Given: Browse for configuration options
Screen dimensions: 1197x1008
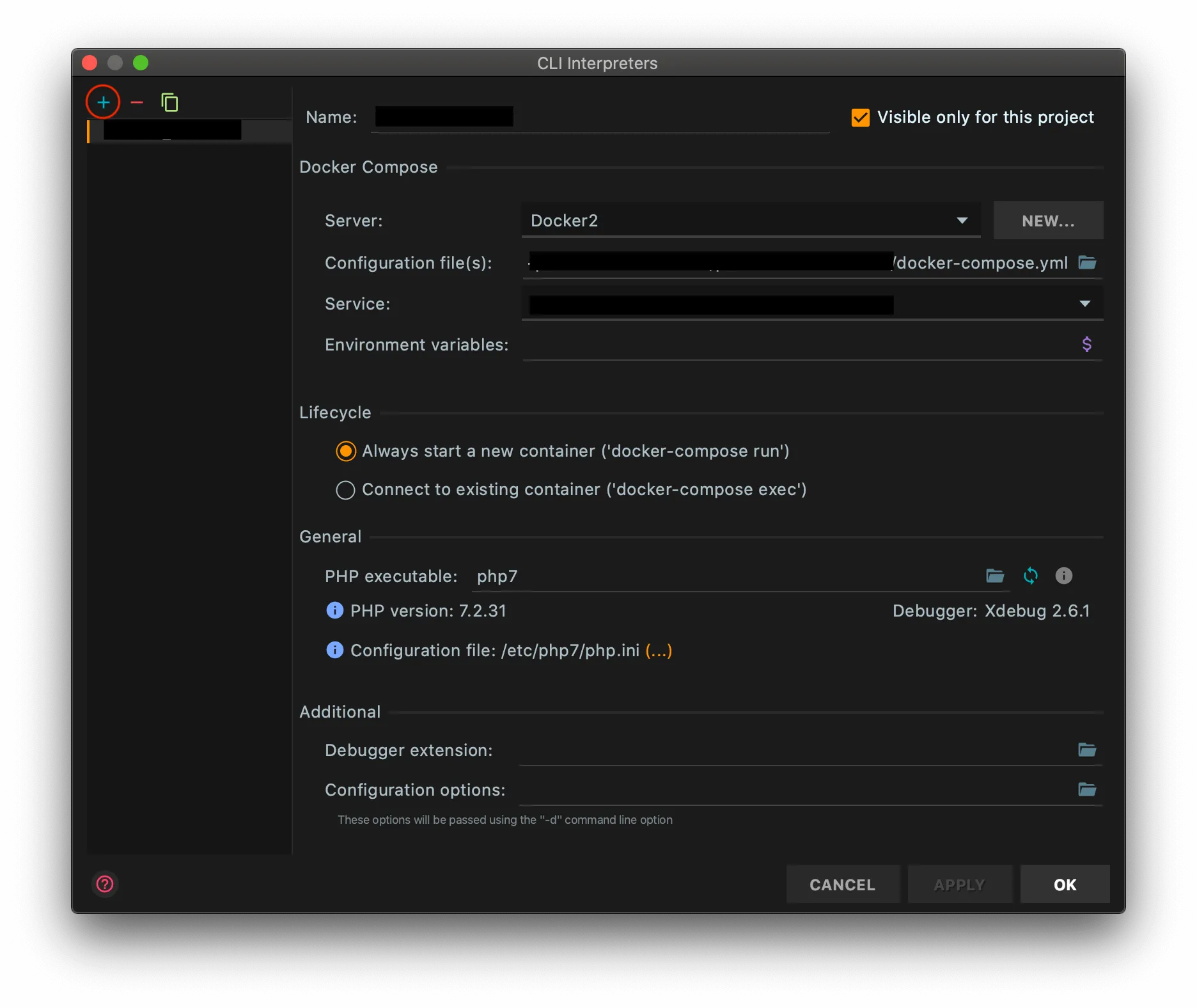Looking at the screenshot, I should [1087, 789].
